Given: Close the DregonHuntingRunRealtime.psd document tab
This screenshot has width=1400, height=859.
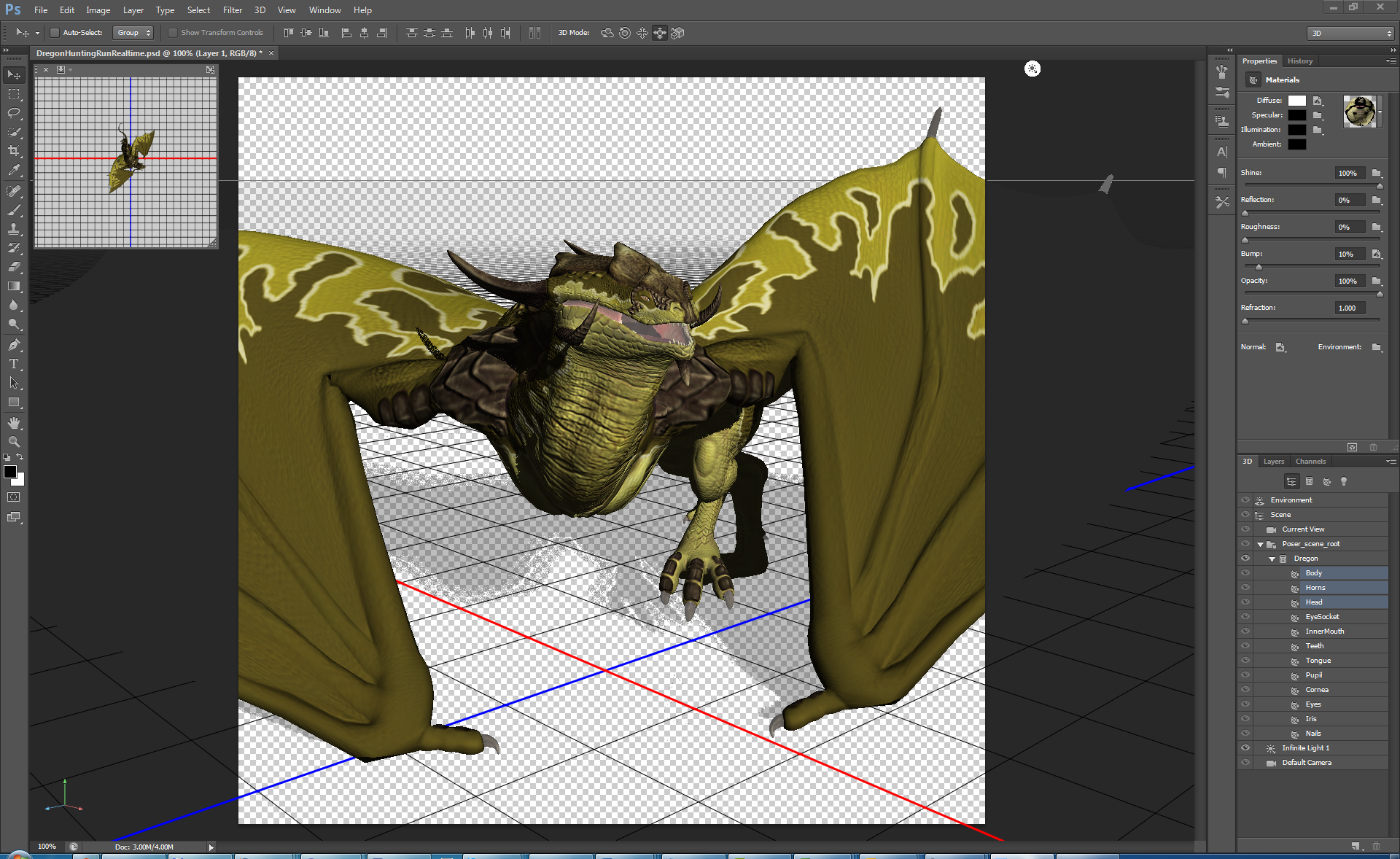Looking at the screenshot, I should pyautogui.click(x=271, y=53).
